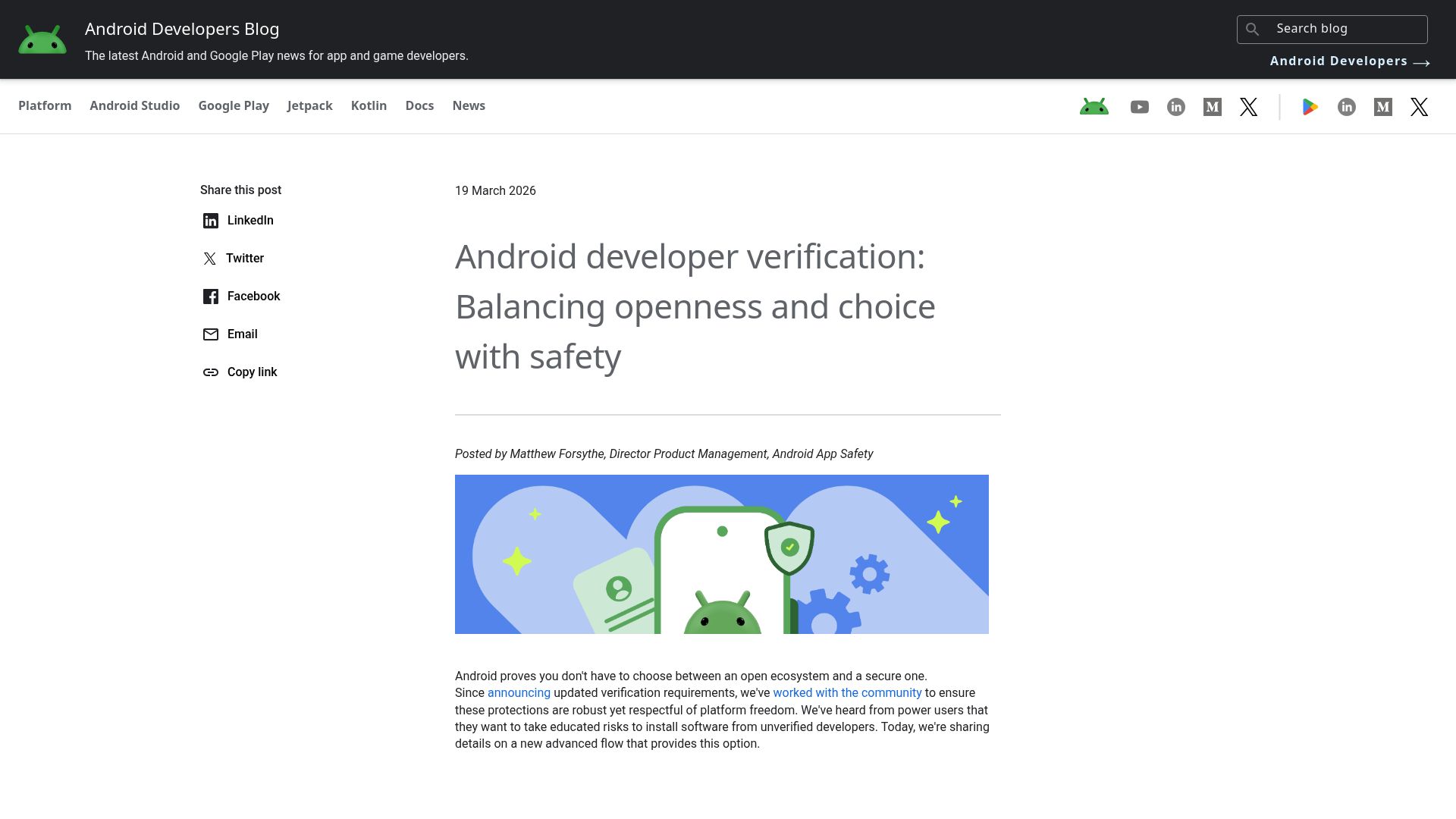Open the last X icon in the nav bar
The image size is (1456, 819).
click(1420, 107)
